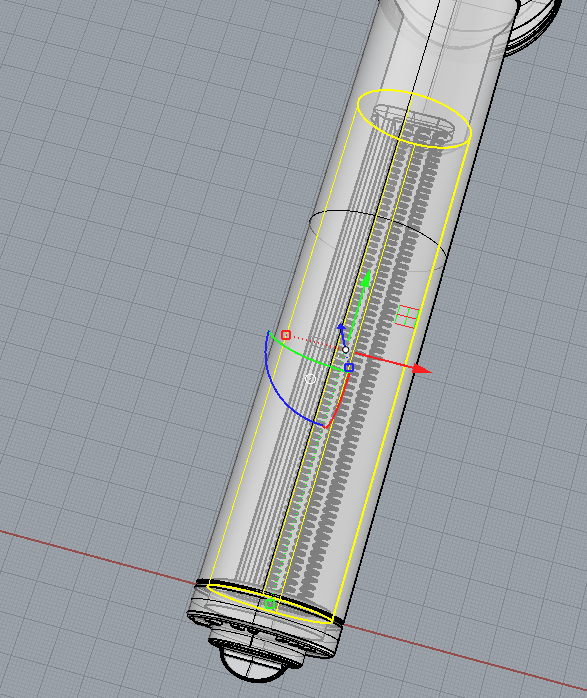Image resolution: width=587 pixels, height=698 pixels.
Task: Click the red X-axis move arrow
Action: [x=421, y=369]
